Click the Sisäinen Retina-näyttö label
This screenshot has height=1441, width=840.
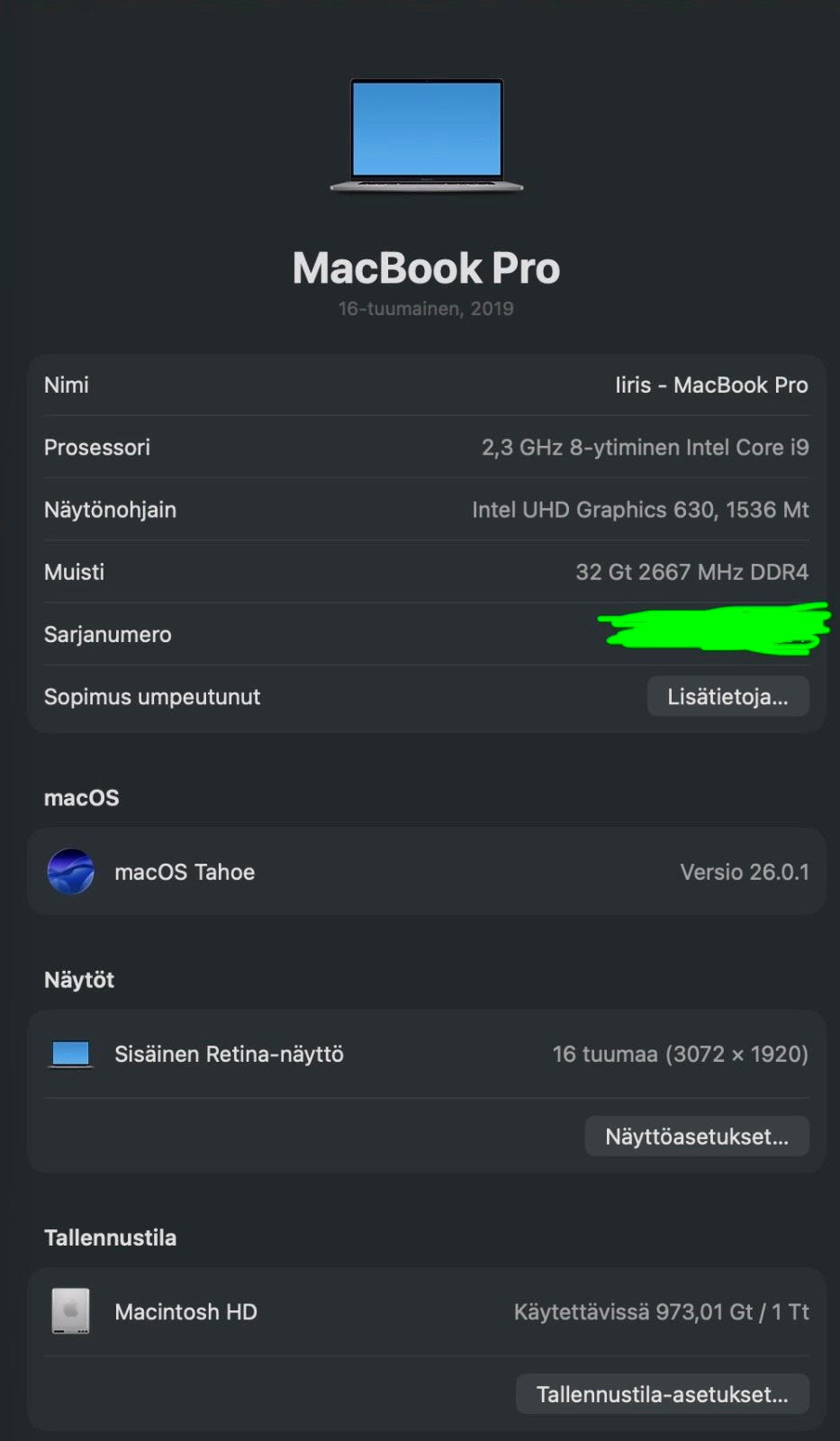[229, 1054]
